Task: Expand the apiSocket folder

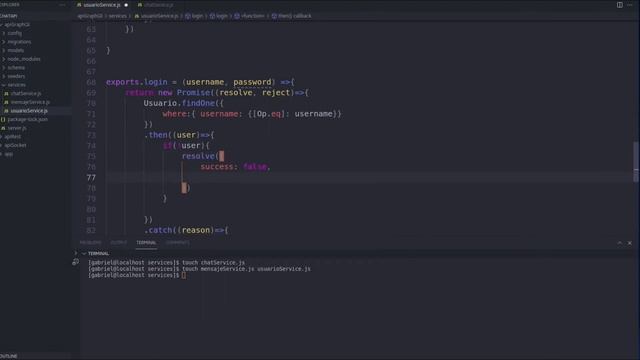Action: point(15,145)
